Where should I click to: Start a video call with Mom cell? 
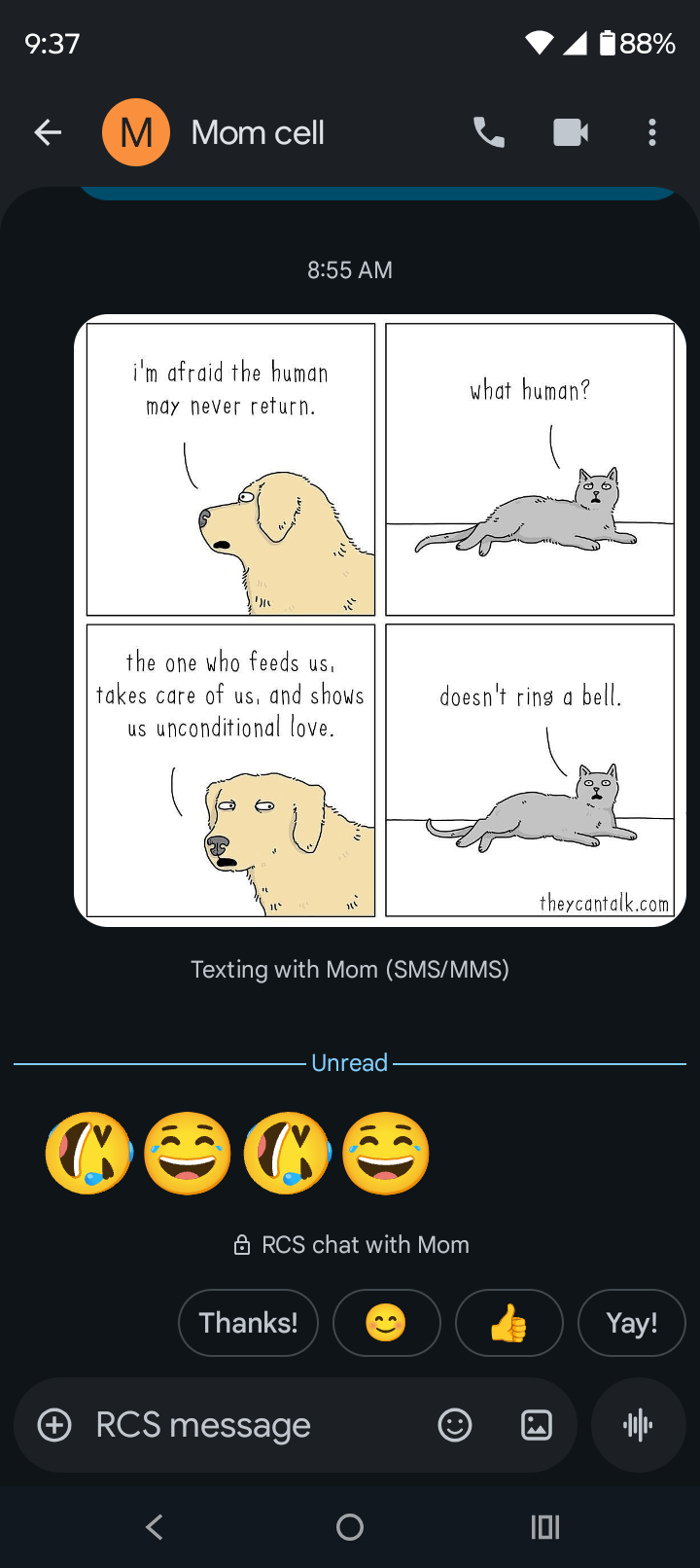pyautogui.click(x=571, y=132)
